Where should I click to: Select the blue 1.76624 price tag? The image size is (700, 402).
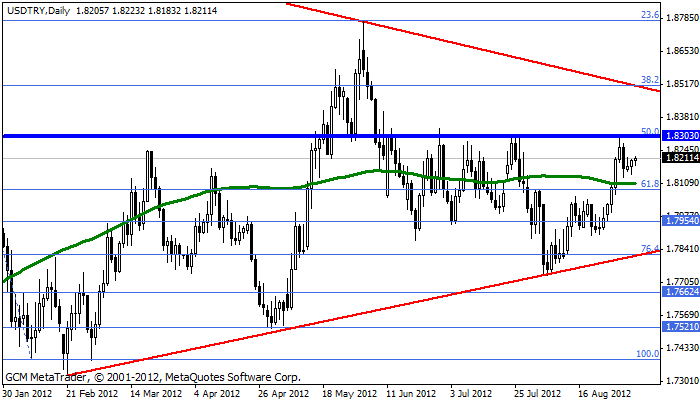[681, 292]
